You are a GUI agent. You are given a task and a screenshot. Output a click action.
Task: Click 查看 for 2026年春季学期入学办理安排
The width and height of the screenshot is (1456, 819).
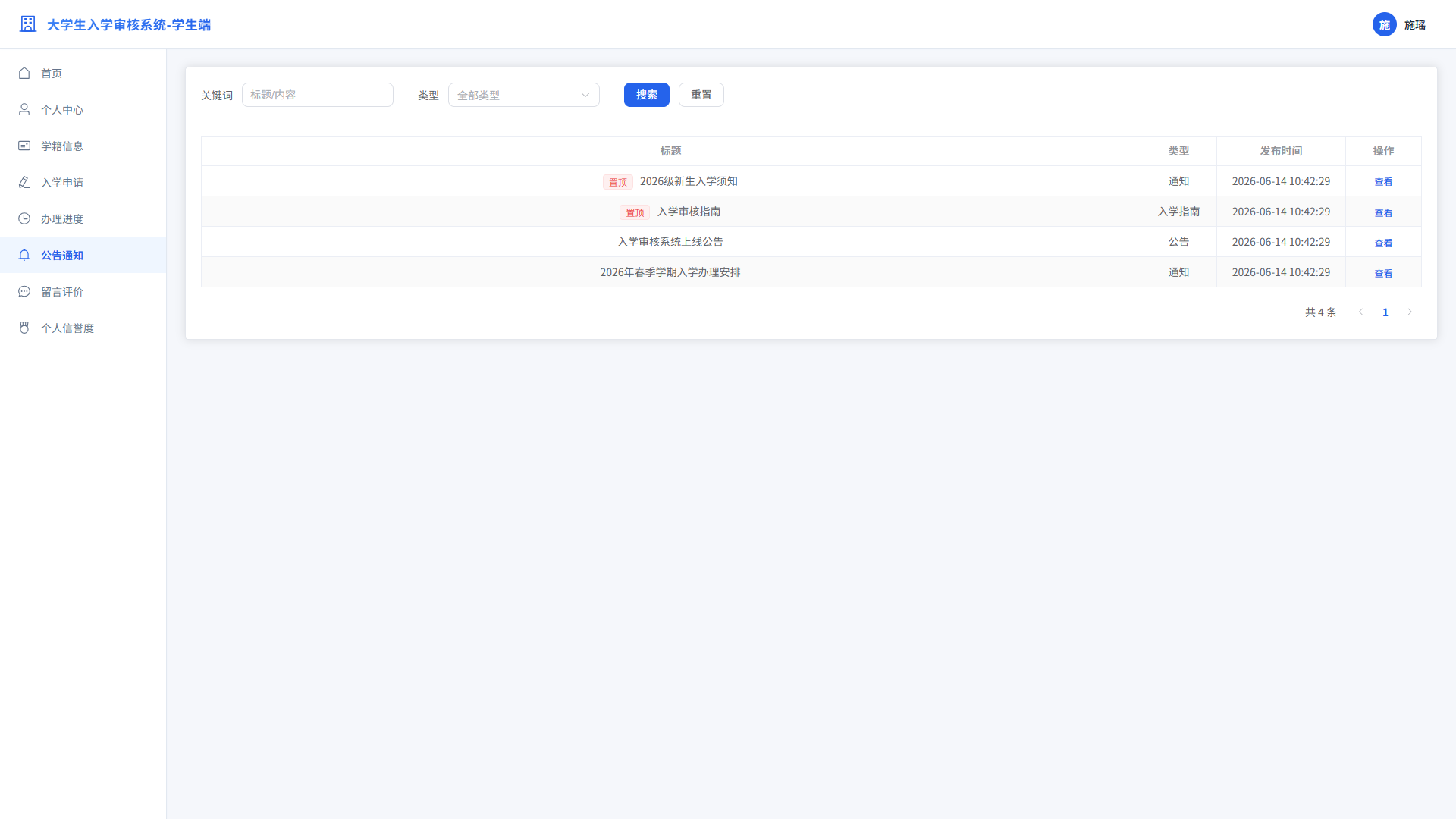(x=1383, y=273)
